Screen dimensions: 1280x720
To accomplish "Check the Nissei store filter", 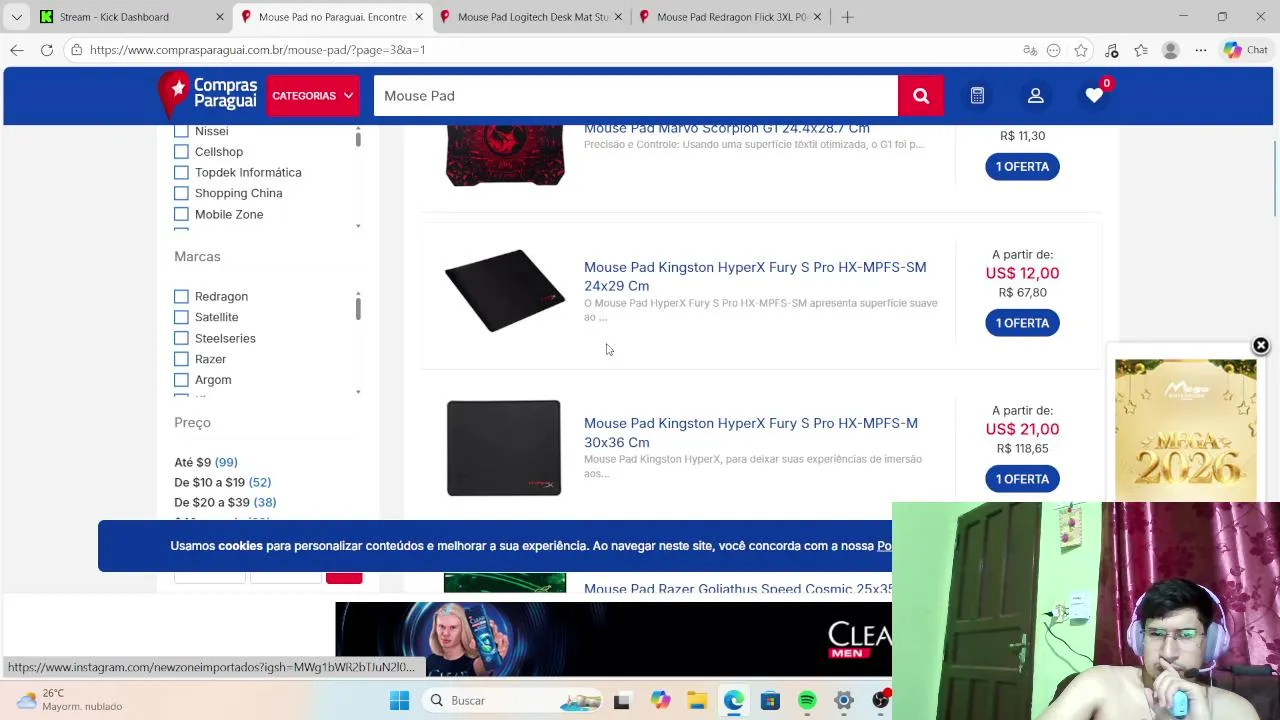I will point(181,131).
